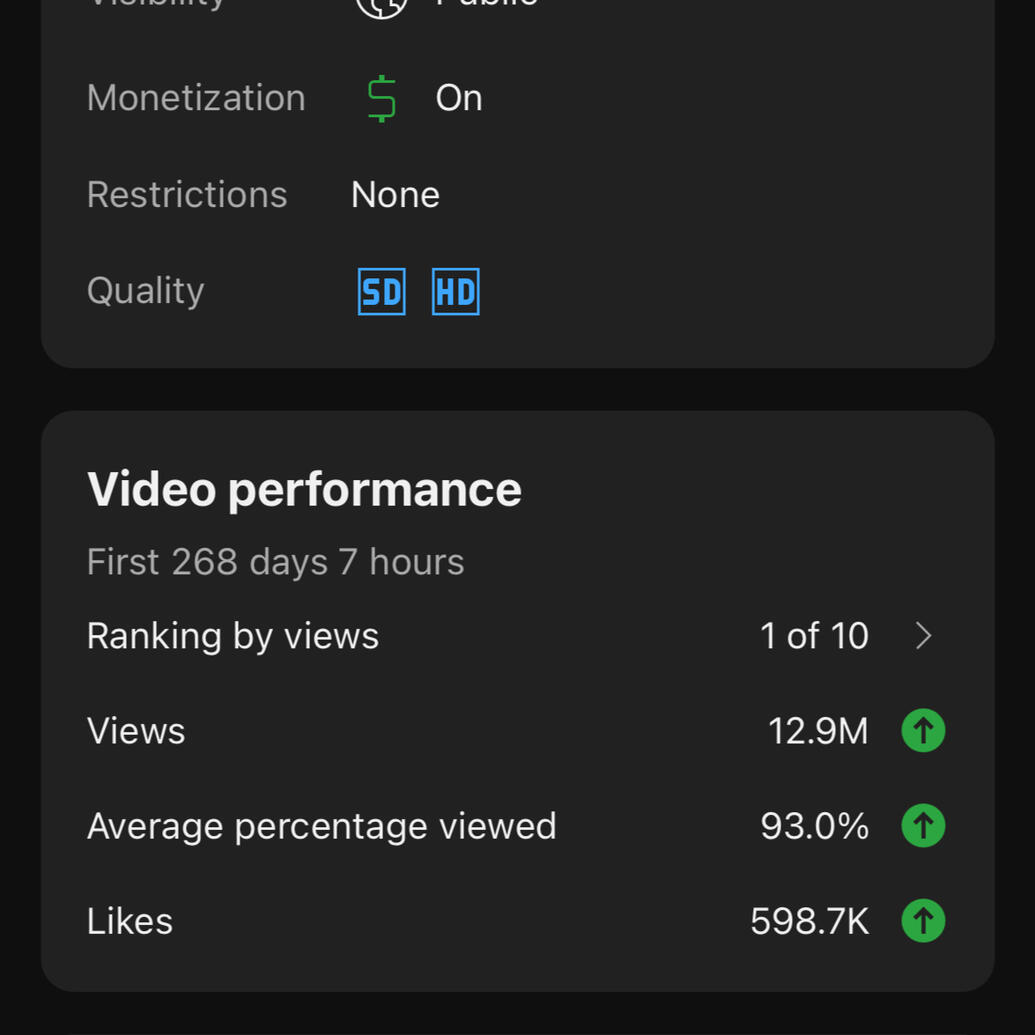Click the globe visibility icon

382,7
